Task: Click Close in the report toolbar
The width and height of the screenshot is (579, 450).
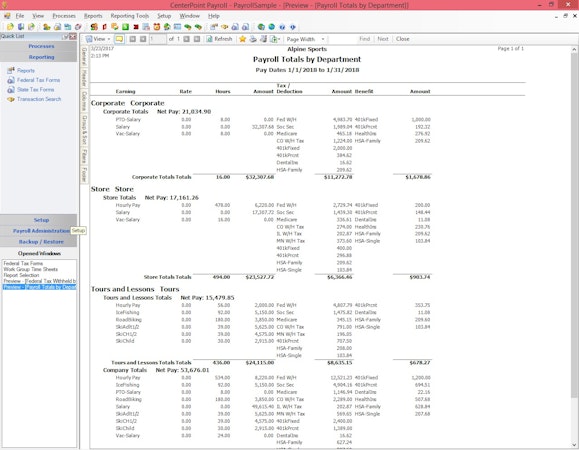Action: [x=402, y=39]
